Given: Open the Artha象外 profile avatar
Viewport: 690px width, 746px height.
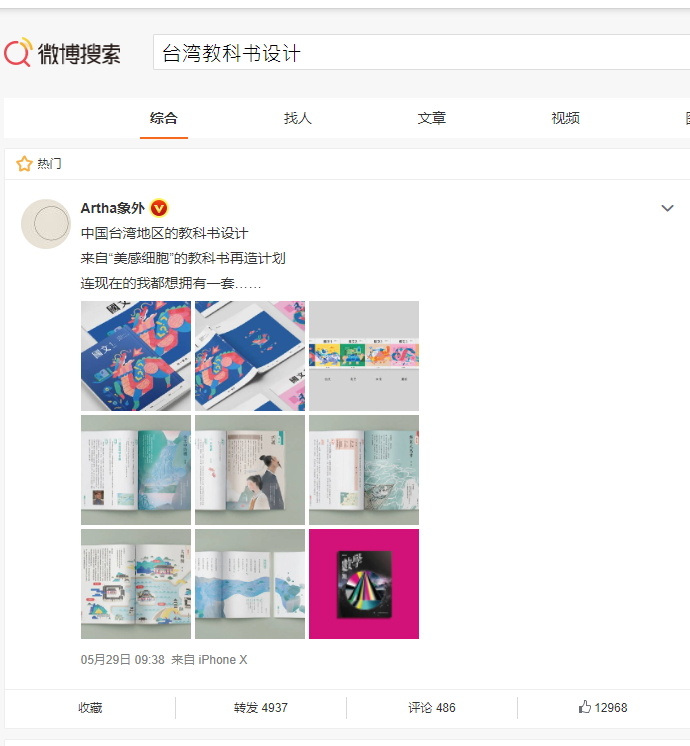Looking at the screenshot, I should (x=46, y=224).
